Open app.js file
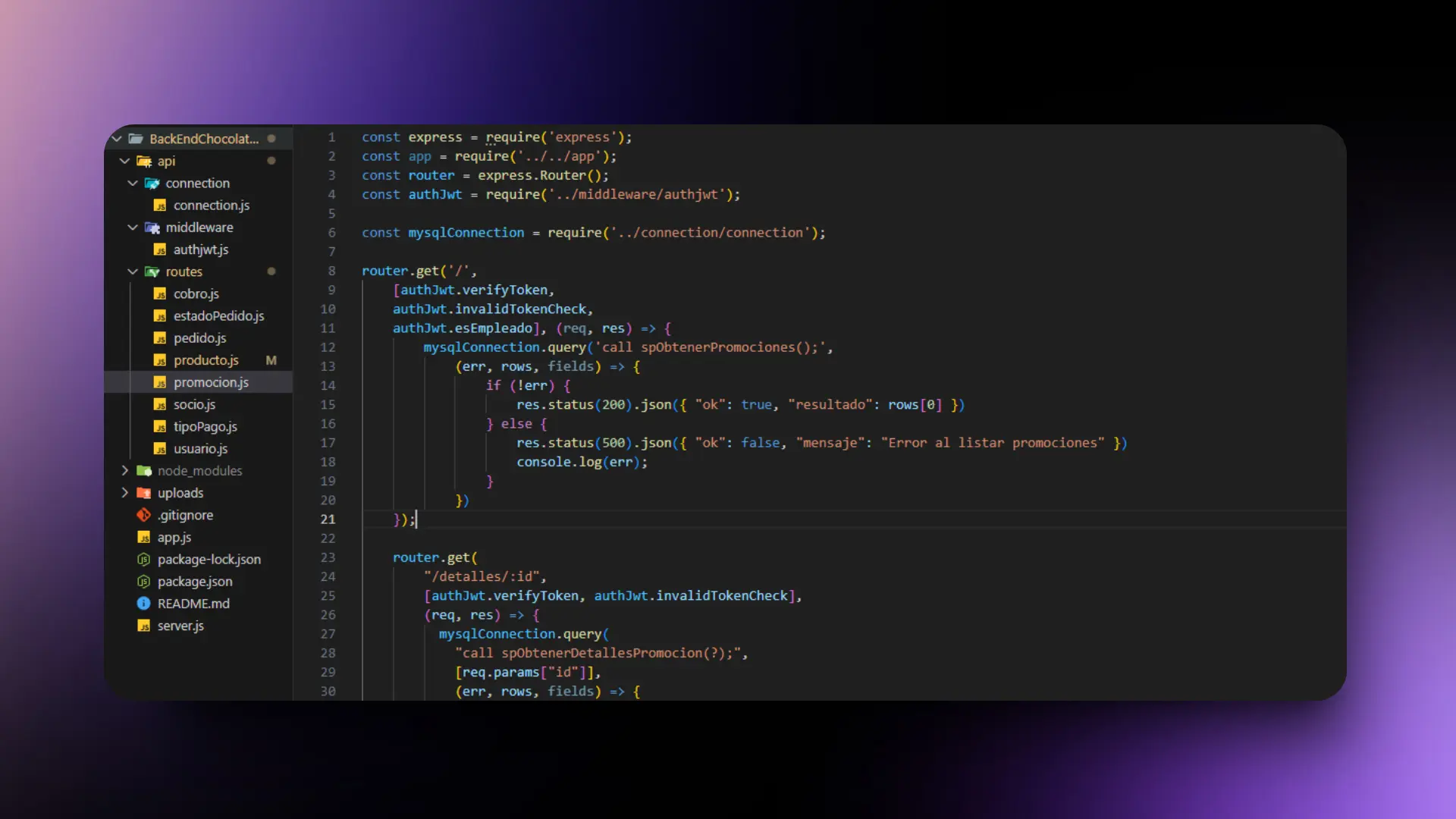Viewport: 1456px width, 819px height. click(x=174, y=537)
